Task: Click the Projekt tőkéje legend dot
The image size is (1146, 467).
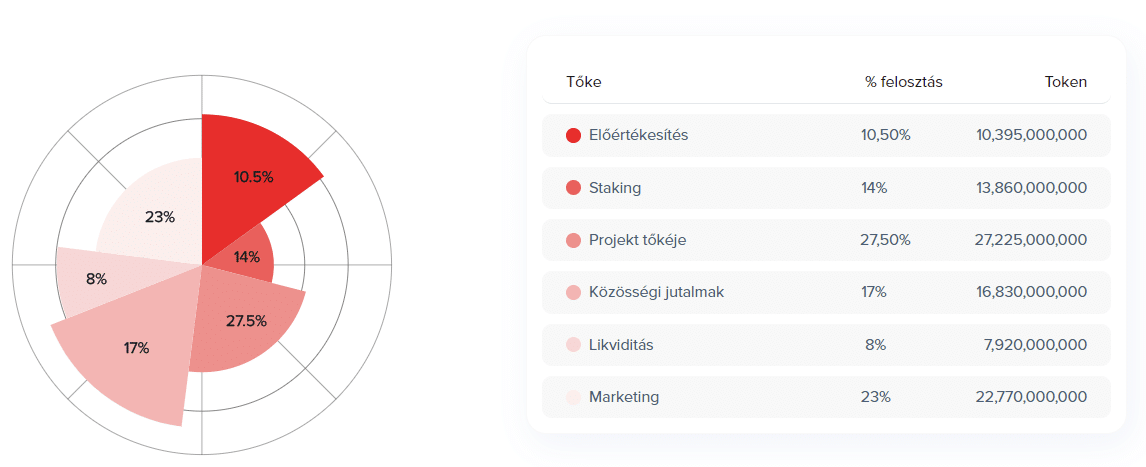Action: tap(573, 240)
